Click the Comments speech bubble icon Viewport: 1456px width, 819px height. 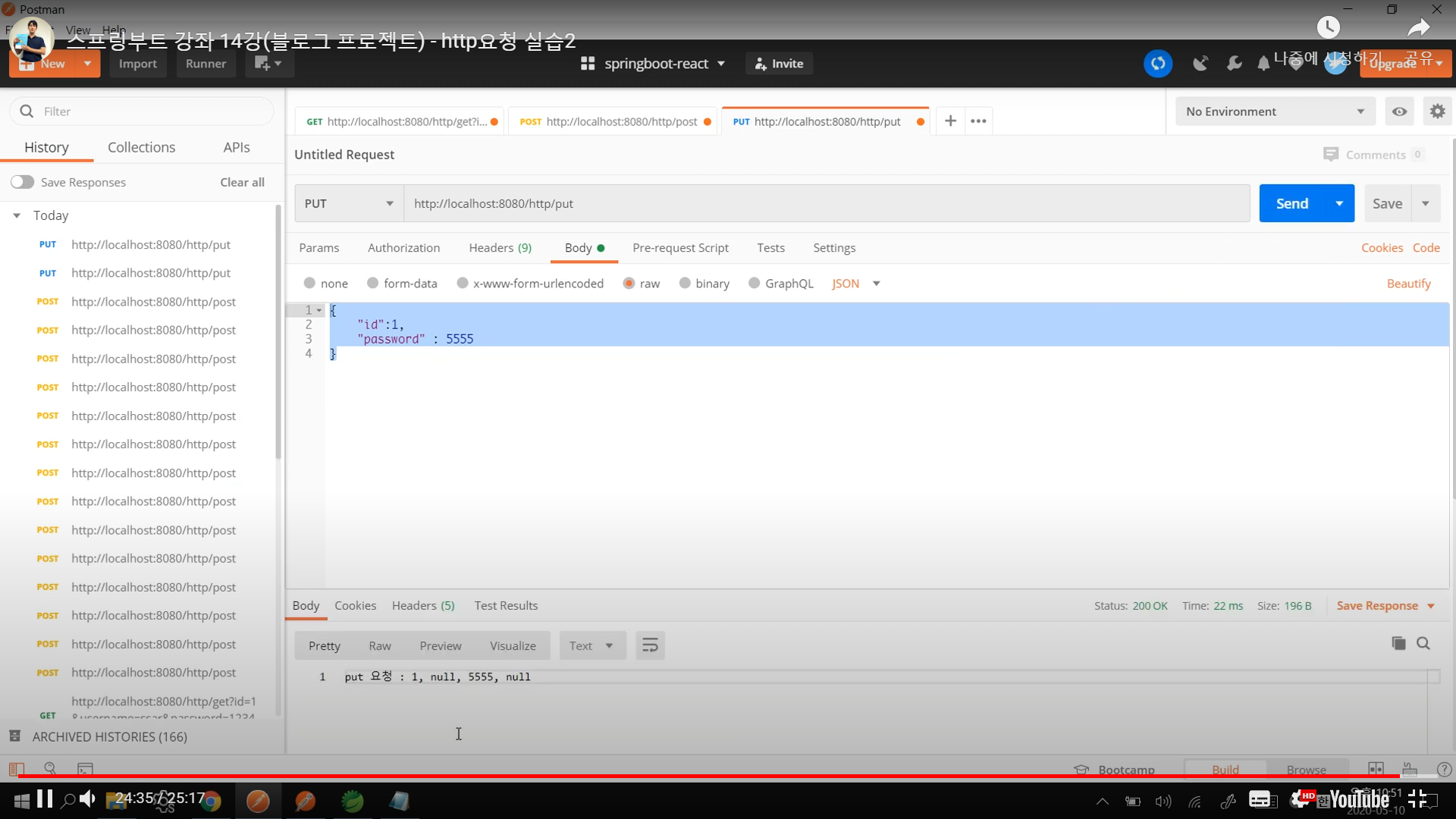(1331, 155)
